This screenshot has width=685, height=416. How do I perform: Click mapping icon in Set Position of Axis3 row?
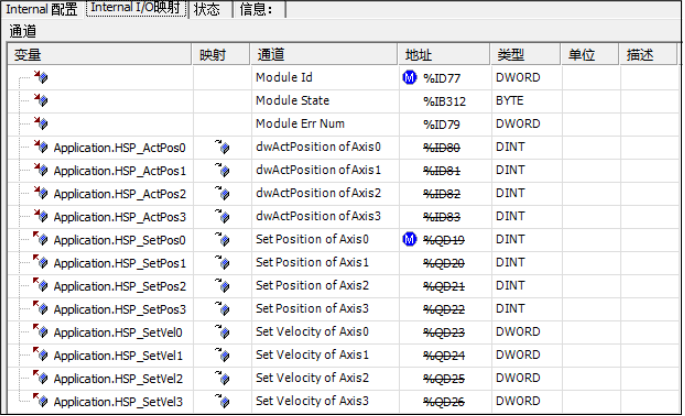point(222,309)
